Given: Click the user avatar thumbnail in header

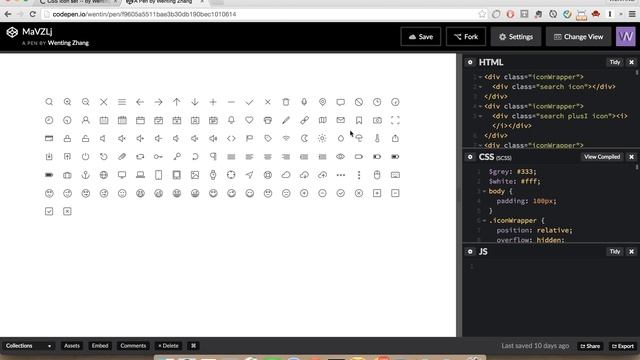Looking at the screenshot, I should tap(626, 37).
